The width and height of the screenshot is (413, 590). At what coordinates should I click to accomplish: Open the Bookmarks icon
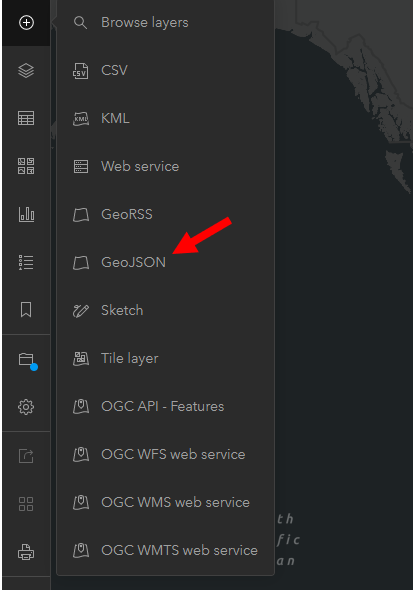click(26, 310)
